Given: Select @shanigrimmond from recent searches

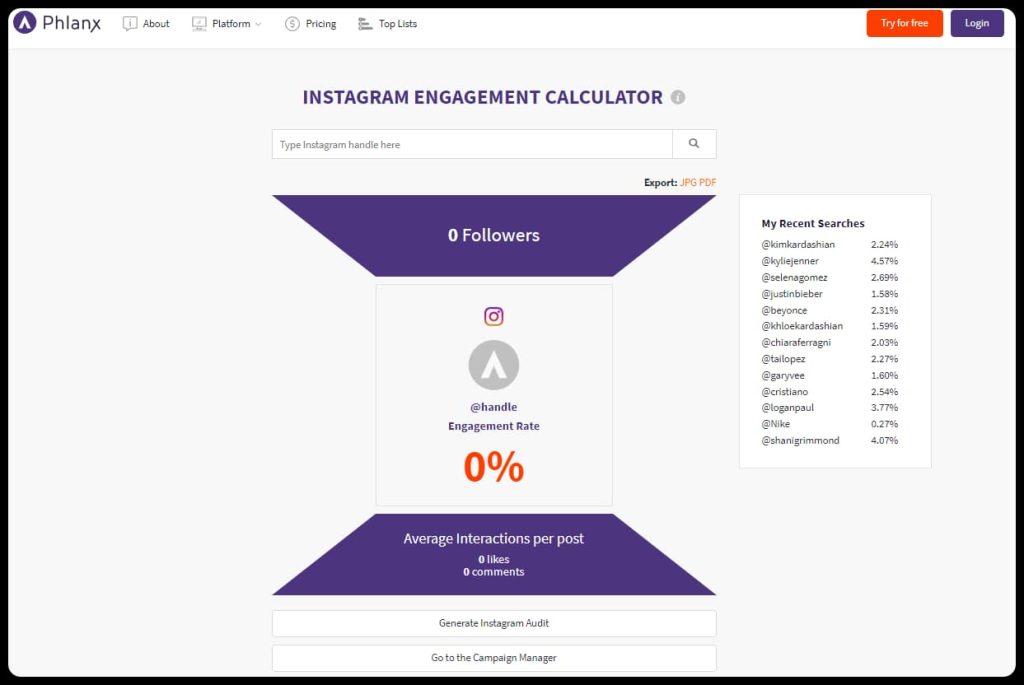Looking at the screenshot, I should (801, 440).
